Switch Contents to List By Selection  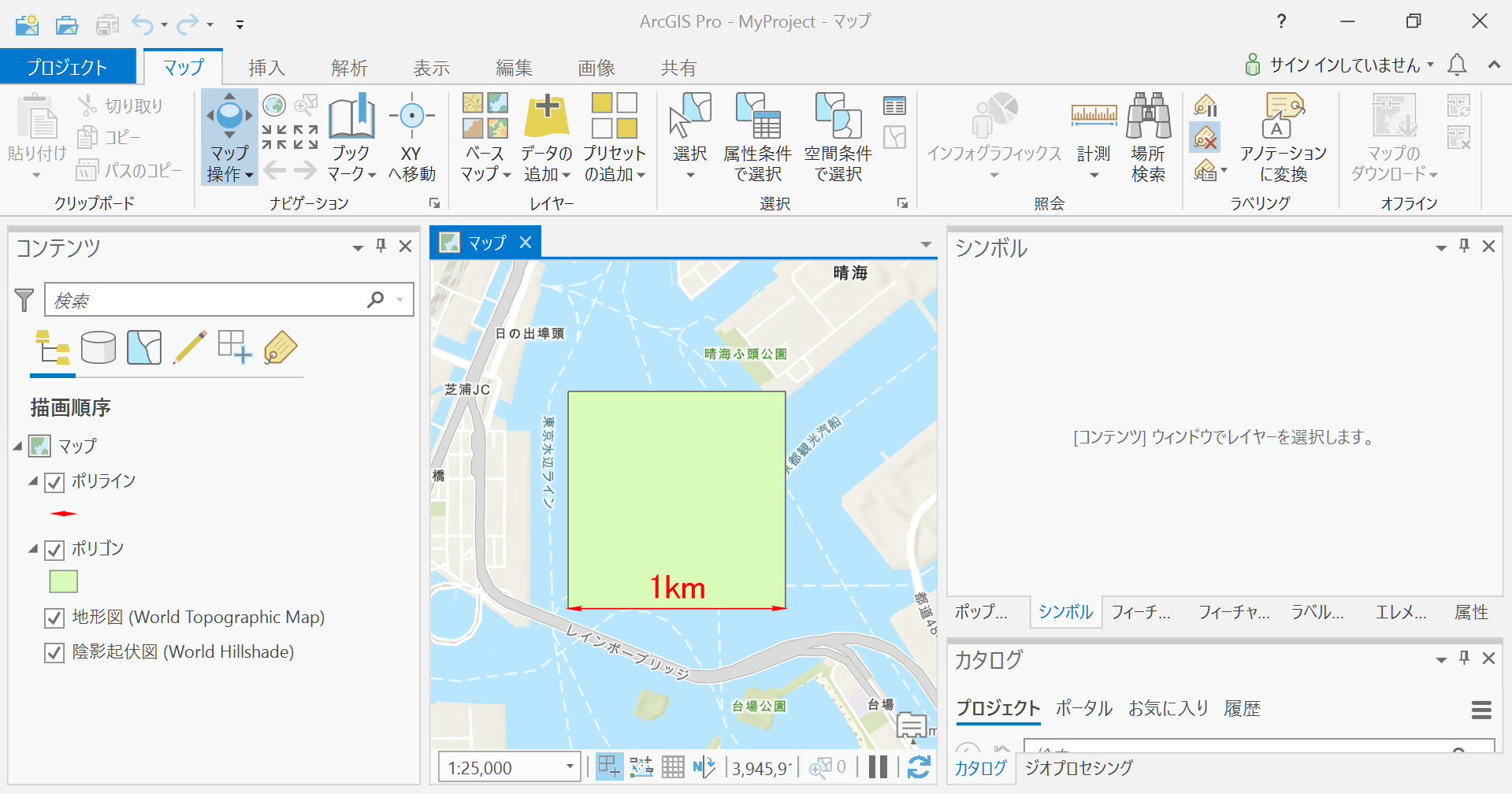[x=144, y=347]
